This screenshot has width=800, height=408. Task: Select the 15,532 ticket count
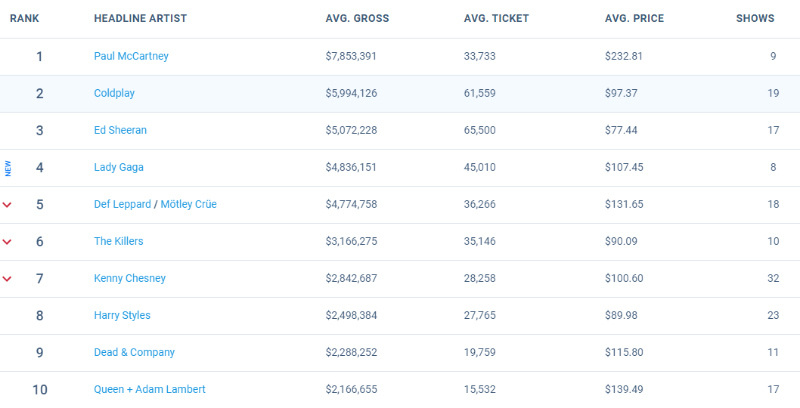click(x=480, y=389)
